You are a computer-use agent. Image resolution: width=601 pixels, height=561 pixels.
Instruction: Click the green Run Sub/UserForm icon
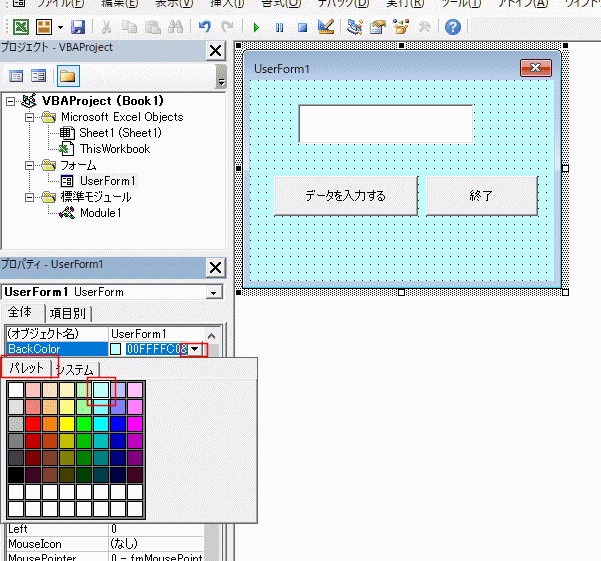pyautogui.click(x=256, y=28)
